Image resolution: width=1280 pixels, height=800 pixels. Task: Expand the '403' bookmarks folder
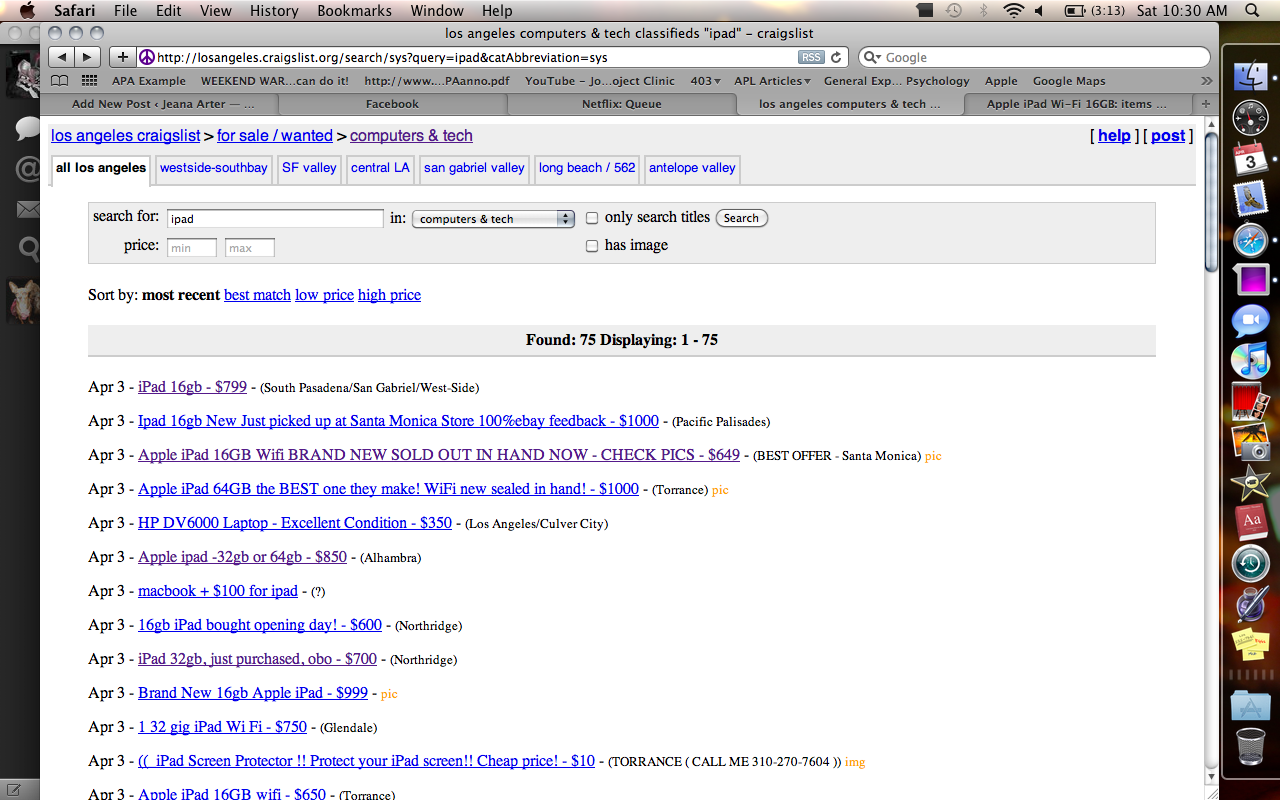click(705, 81)
